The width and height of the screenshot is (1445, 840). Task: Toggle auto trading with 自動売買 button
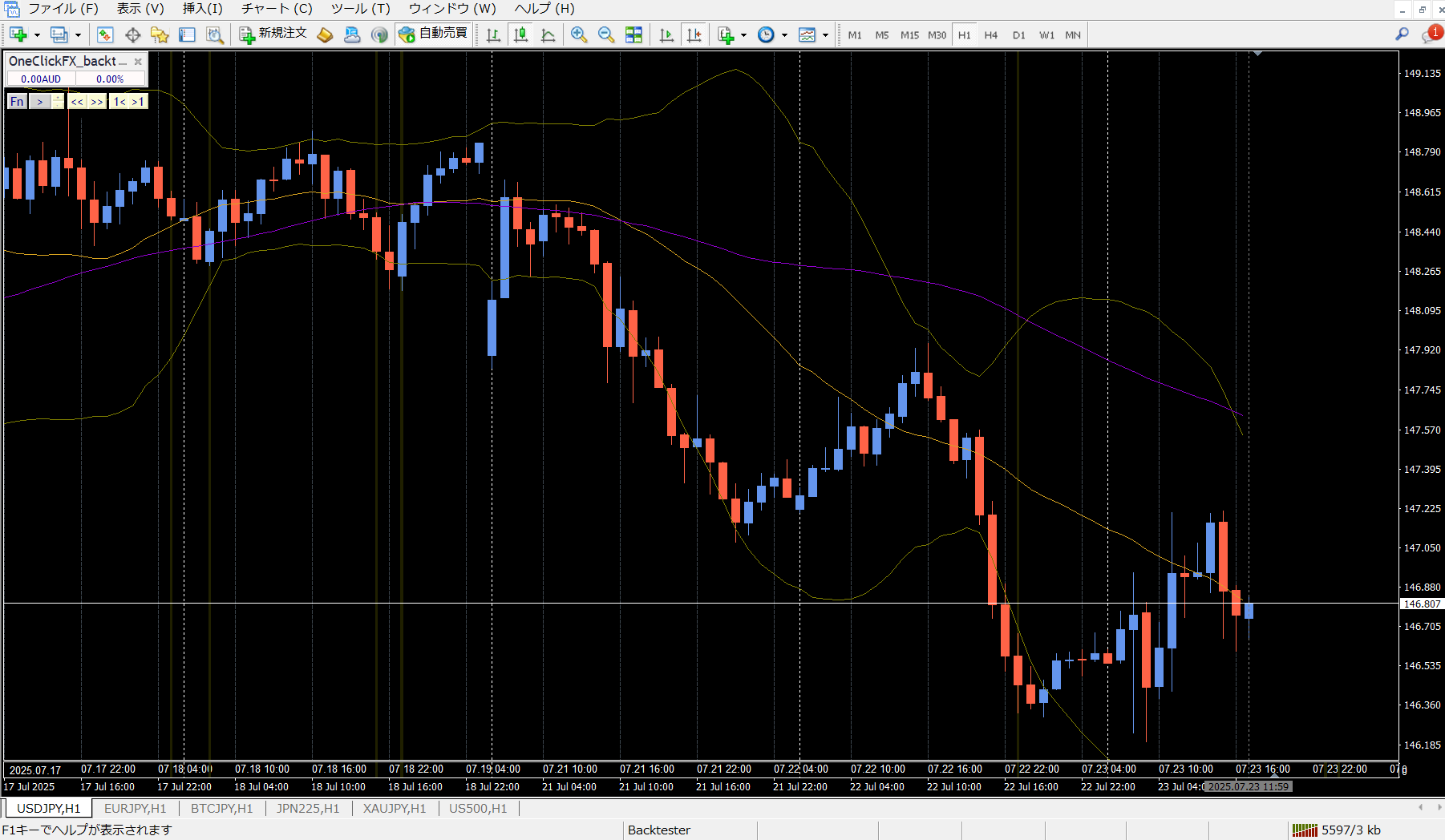point(433,34)
